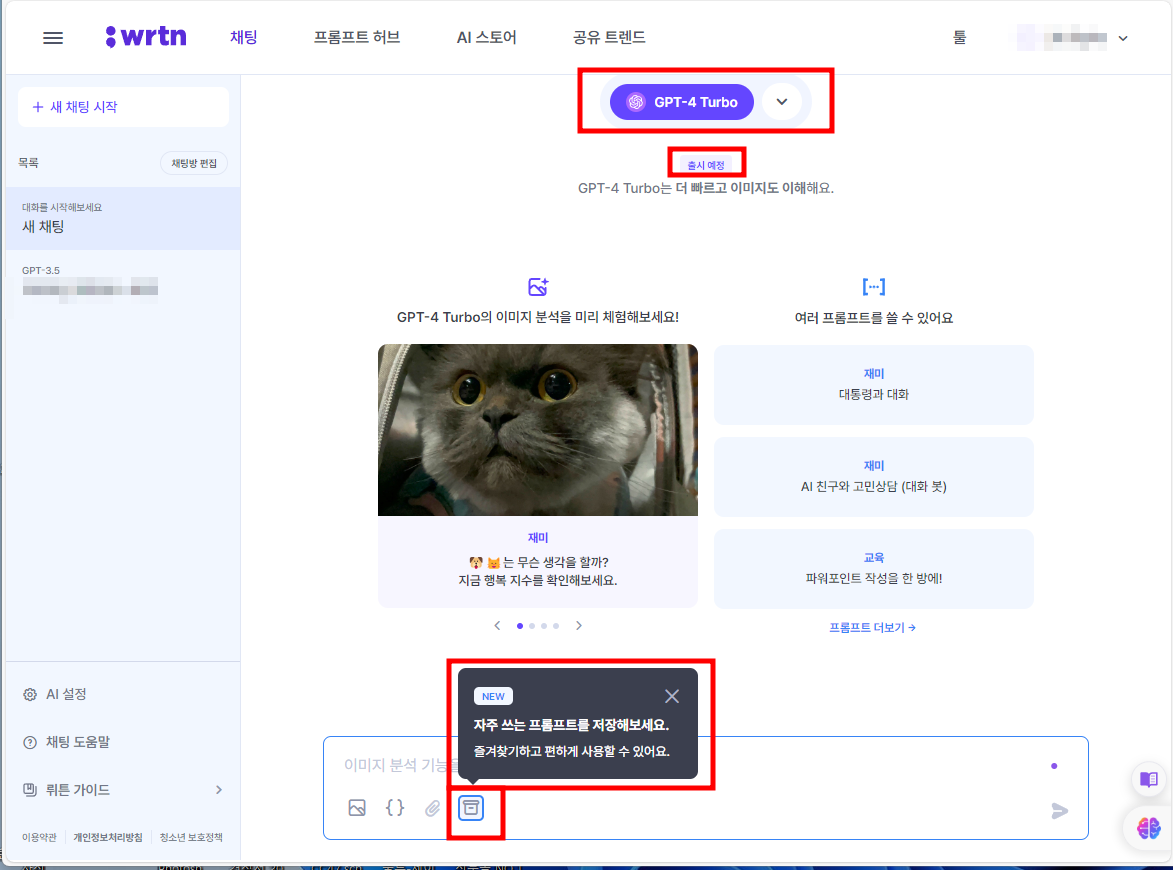The height and width of the screenshot is (870, 1173).
Task: Open the saved prompts archive icon
Action: coord(471,808)
